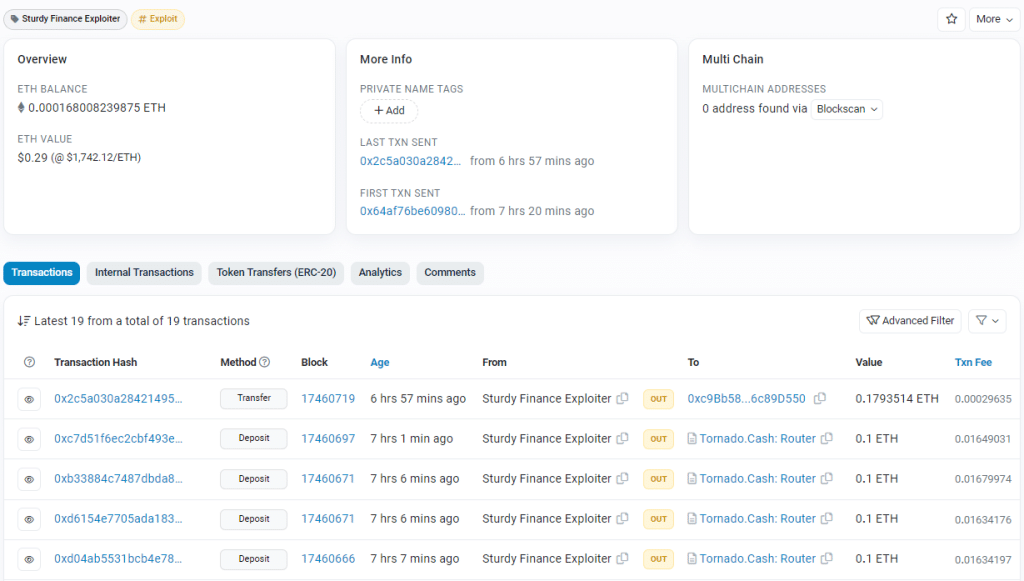Click the Advanced Filter button
This screenshot has width=1024, height=581.
910,321
